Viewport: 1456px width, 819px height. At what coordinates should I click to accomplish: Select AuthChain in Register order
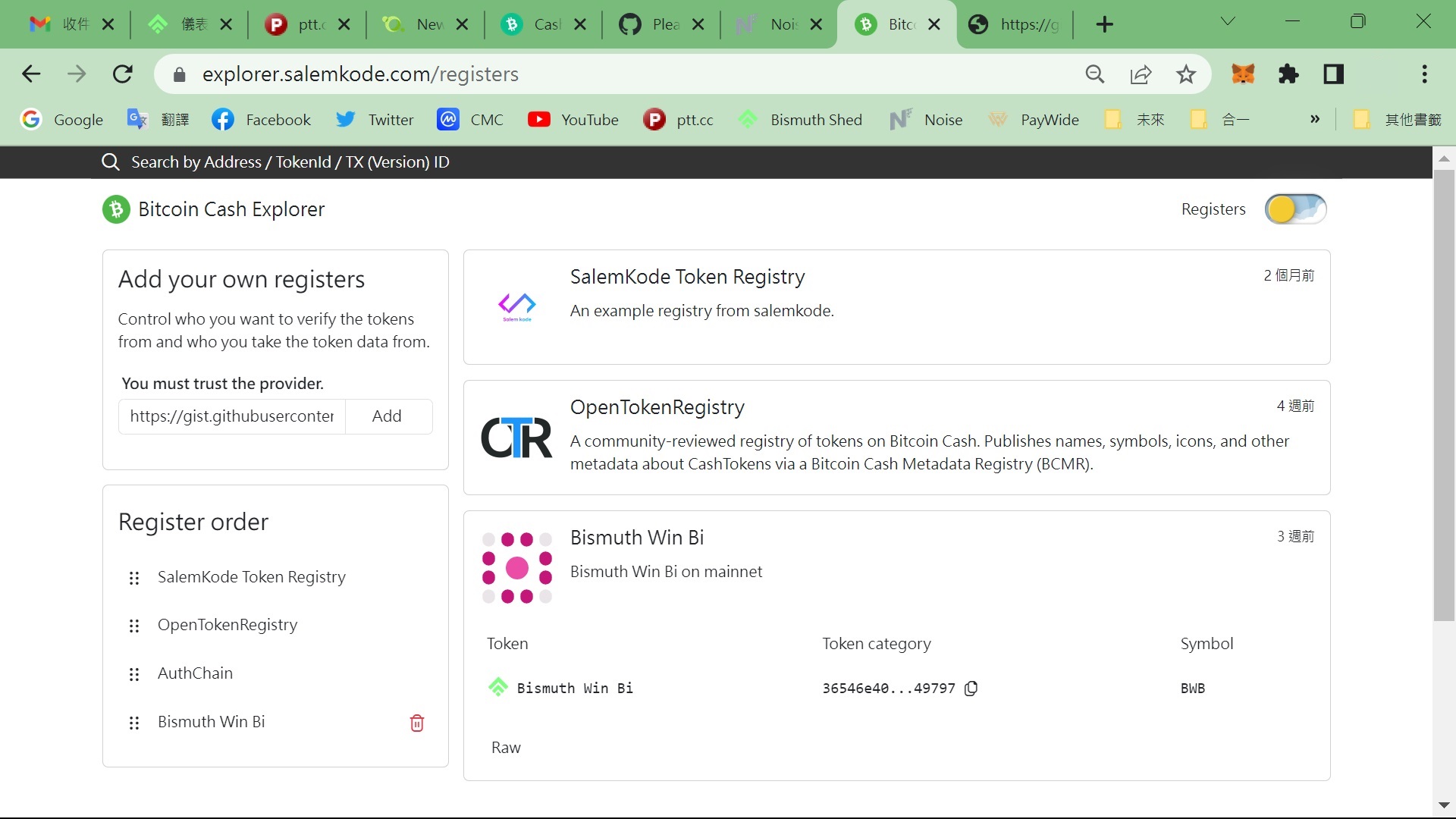click(x=195, y=673)
